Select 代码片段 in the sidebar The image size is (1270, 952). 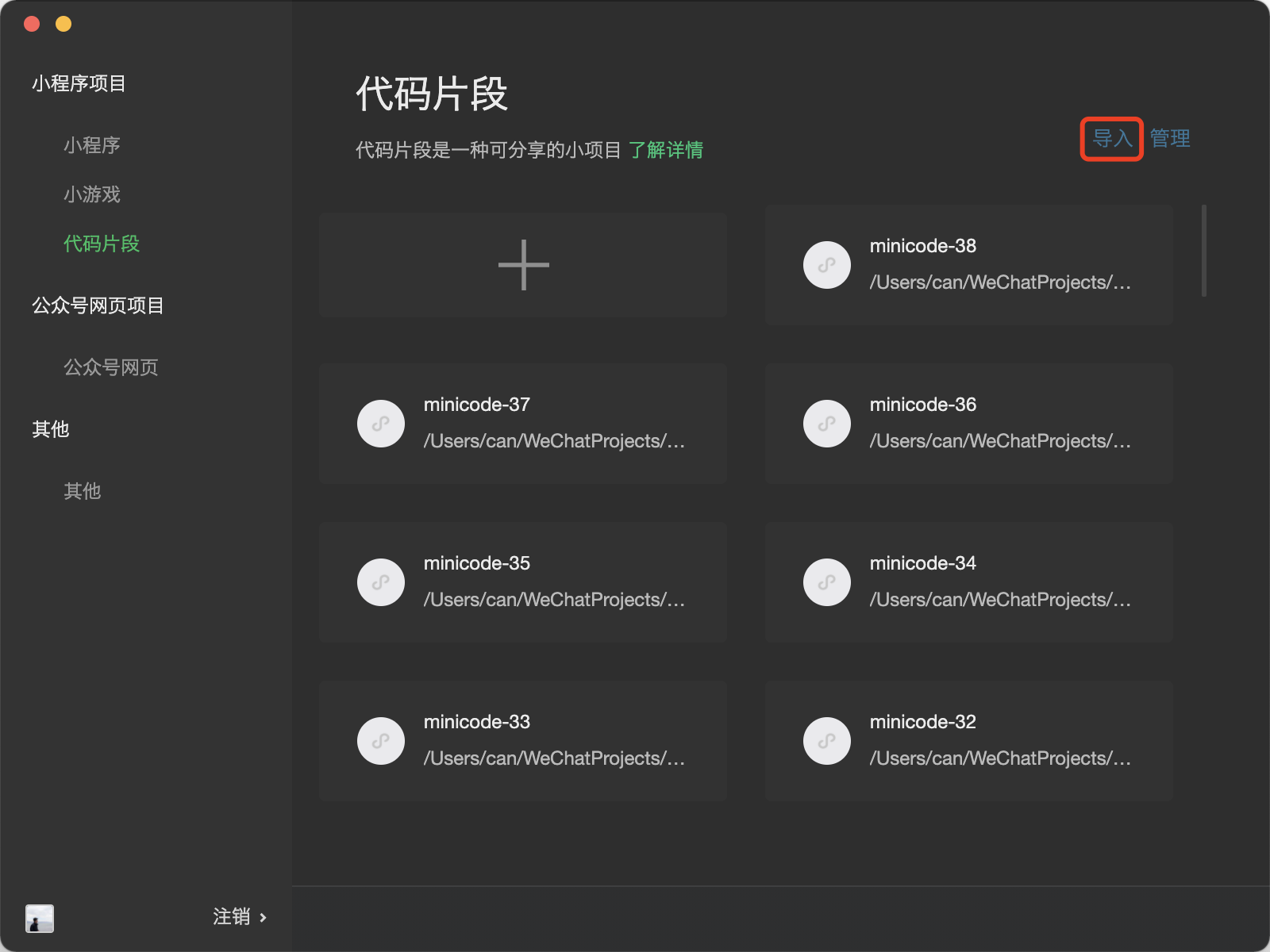pyautogui.click(x=102, y=244)
